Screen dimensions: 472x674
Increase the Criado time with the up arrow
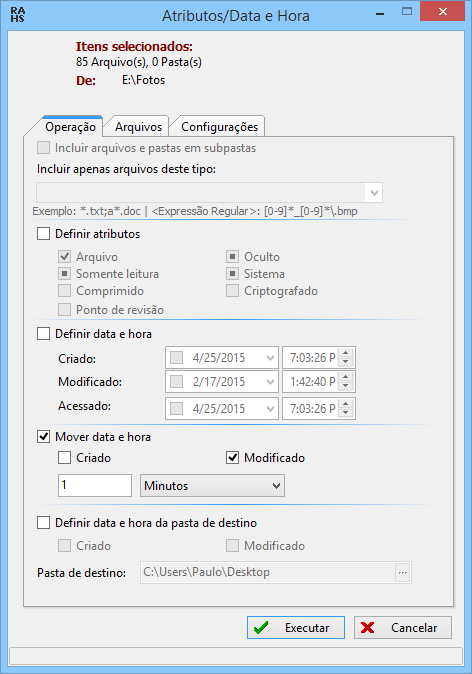coord(346,353)
